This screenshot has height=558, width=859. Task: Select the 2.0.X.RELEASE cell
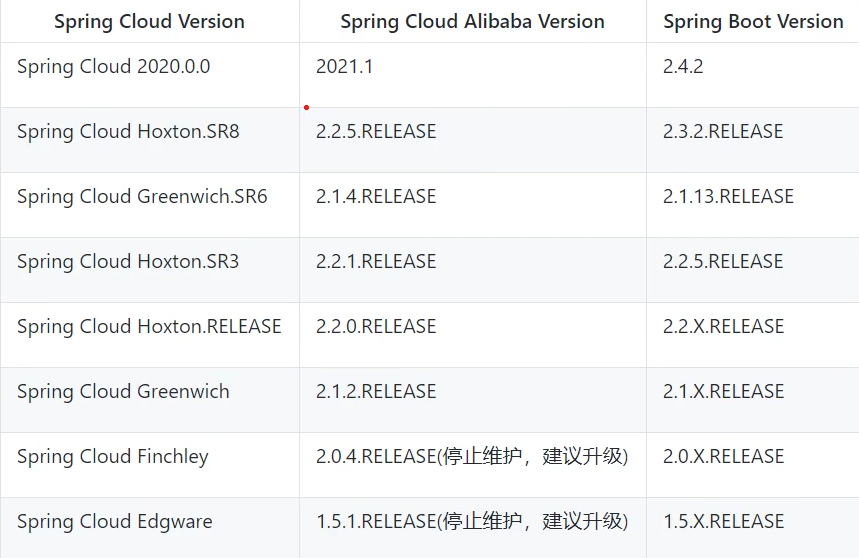tap(753, 465)
